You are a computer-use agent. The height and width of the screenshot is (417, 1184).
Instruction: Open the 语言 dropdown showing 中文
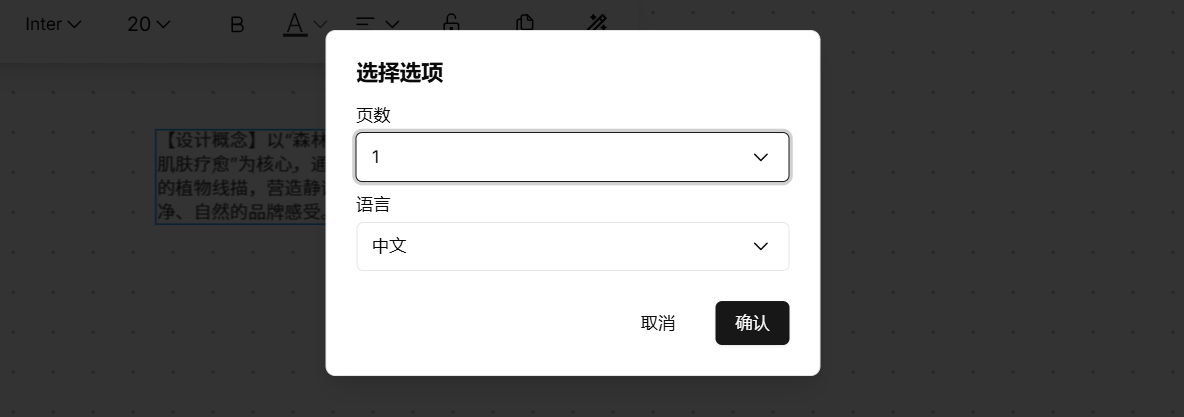(x=572, y=246)
